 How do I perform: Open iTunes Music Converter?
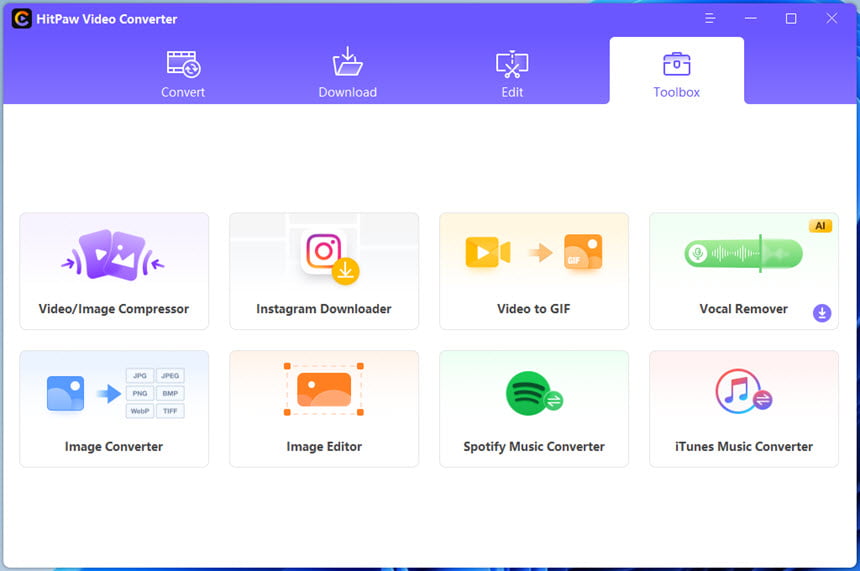[744, 409]
